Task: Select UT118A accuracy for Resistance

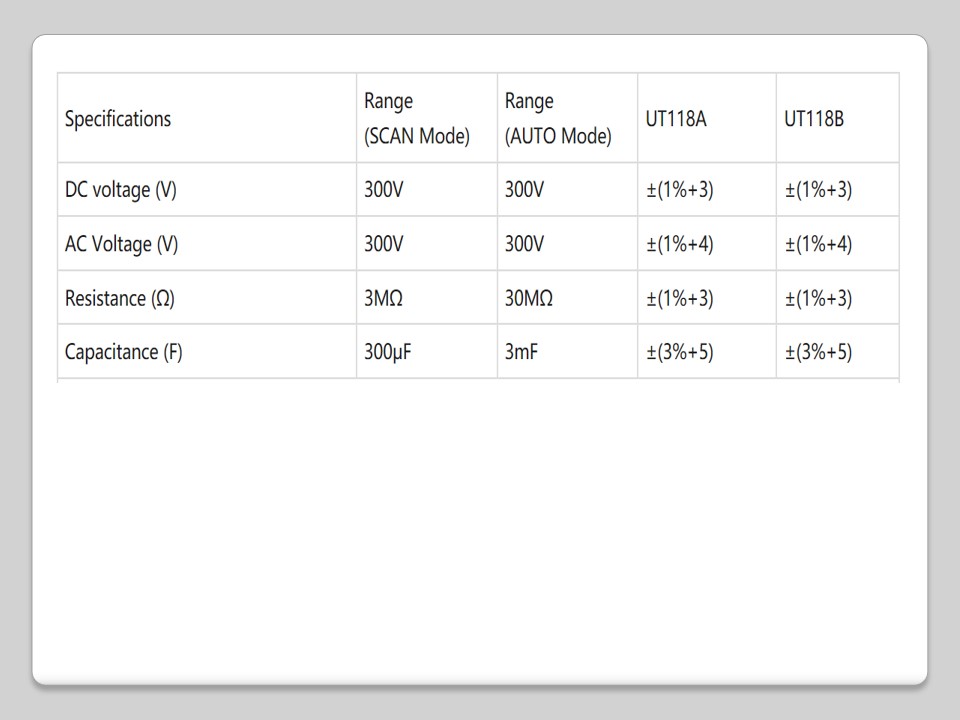Action: pyautogui.click(x=680, y=298)
